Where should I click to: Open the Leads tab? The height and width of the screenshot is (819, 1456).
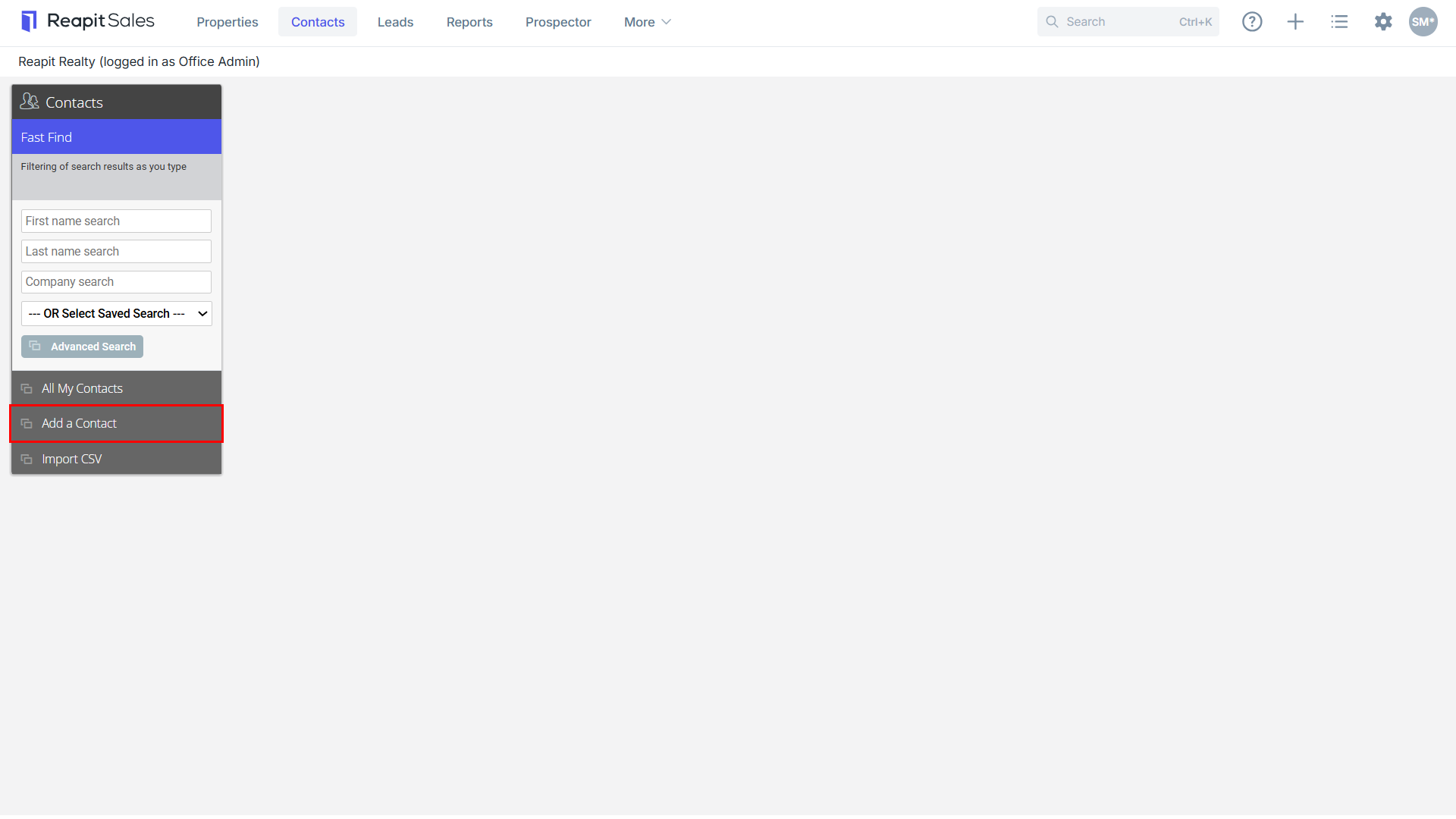pyautogui.click(x=396, y=22)
